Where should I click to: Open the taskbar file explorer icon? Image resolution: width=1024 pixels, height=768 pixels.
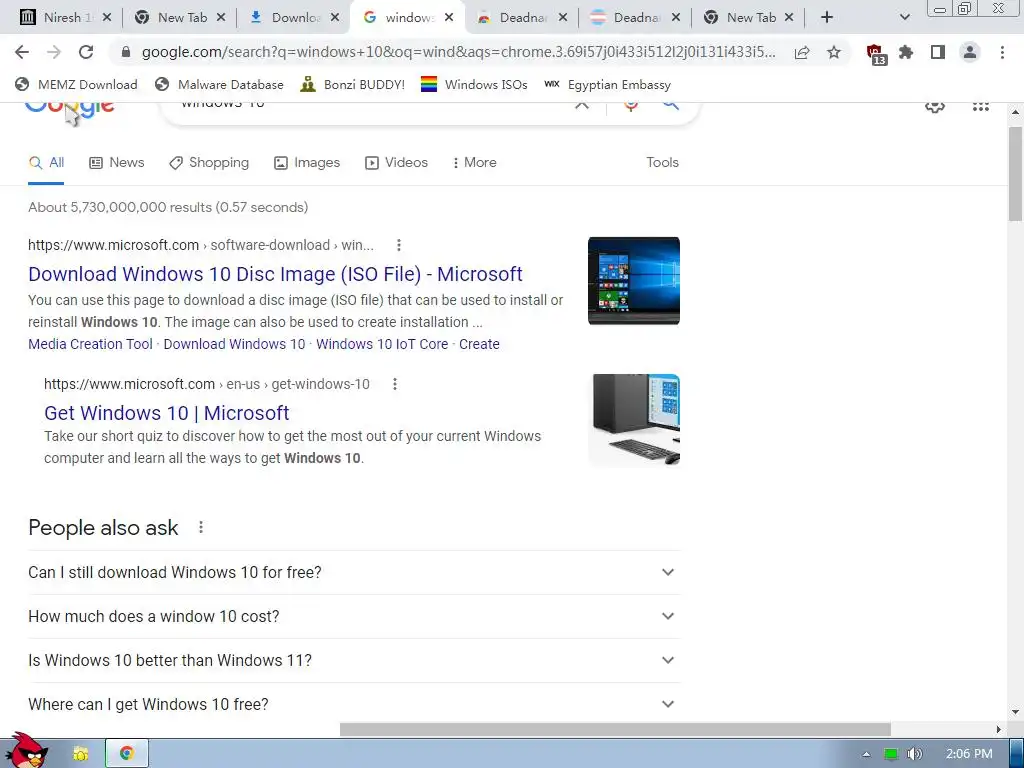click(80, 754)
